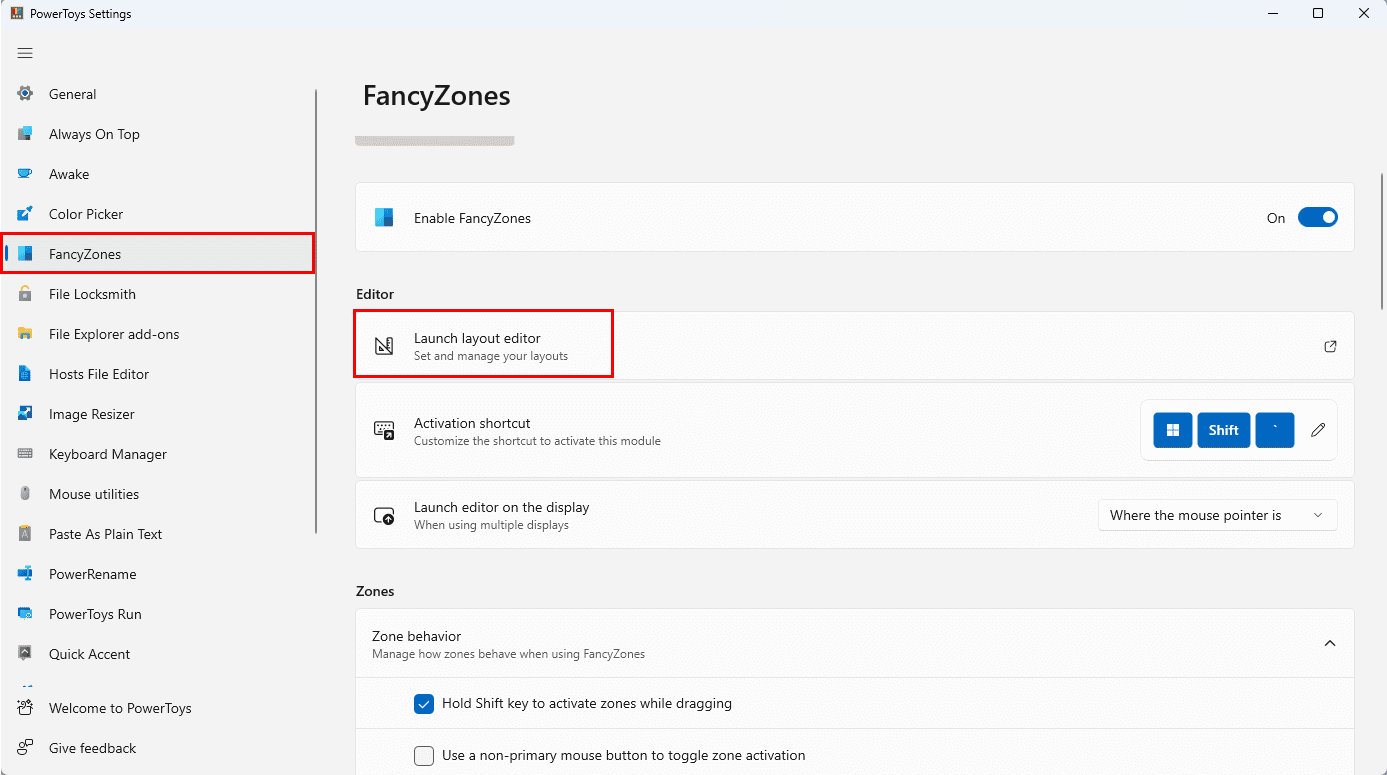Screen dimensions: 1387x775
Task: Click the hamburger navigation menu icon
Action: pos(25,53)
